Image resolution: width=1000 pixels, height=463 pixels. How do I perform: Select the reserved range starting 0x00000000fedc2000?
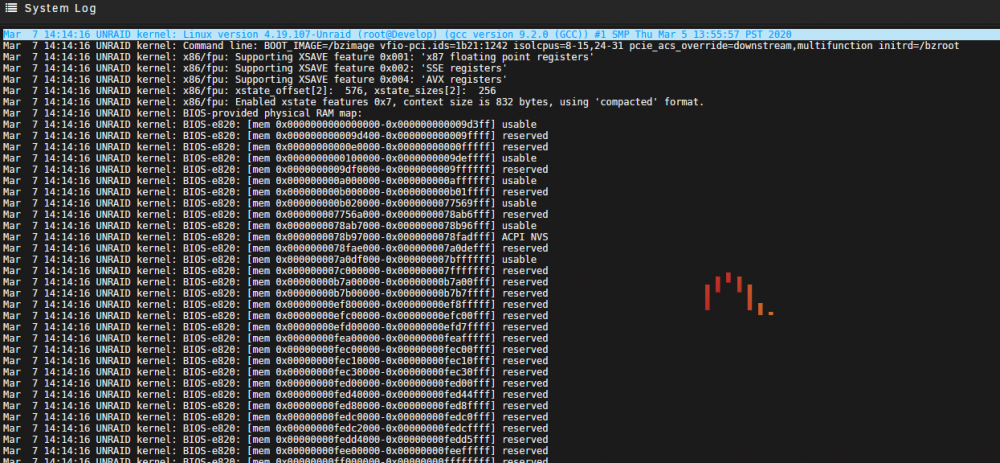click(x=276, y=429)
